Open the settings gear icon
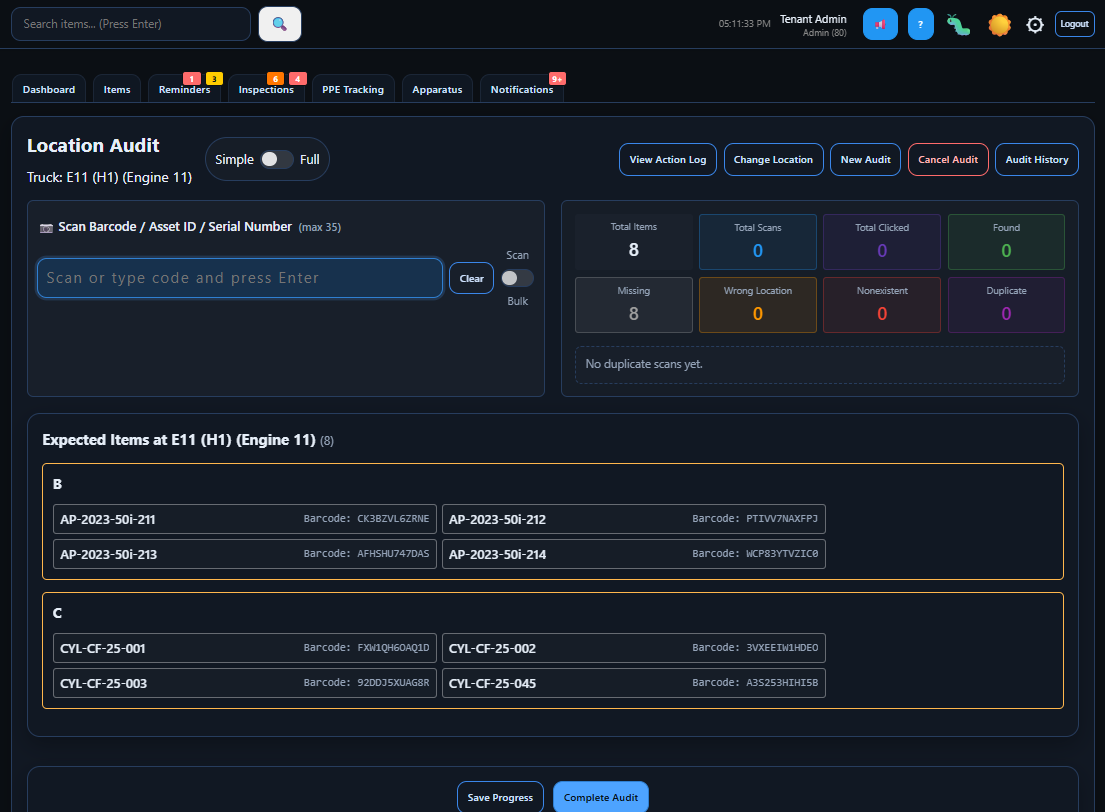 click(x=1034, y=24)
